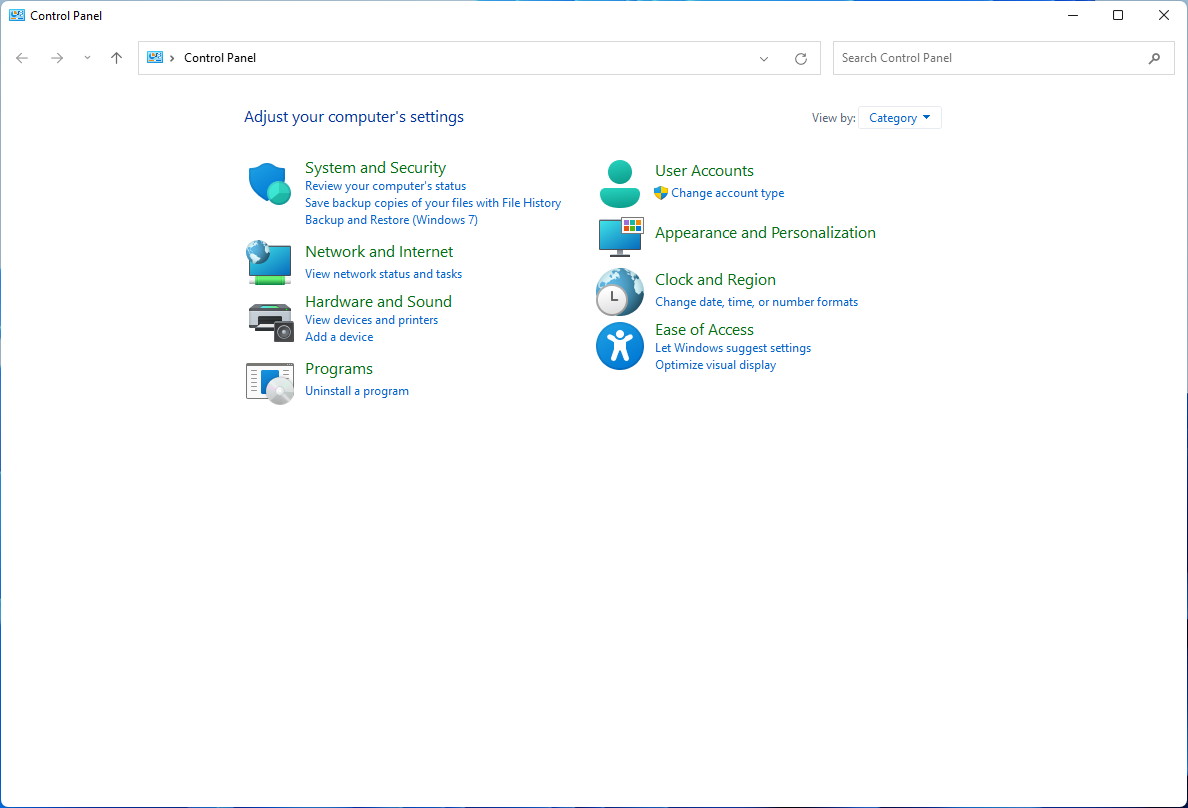Click the Network and Internet globe icon
The image size is (1188, 808).
269,262
